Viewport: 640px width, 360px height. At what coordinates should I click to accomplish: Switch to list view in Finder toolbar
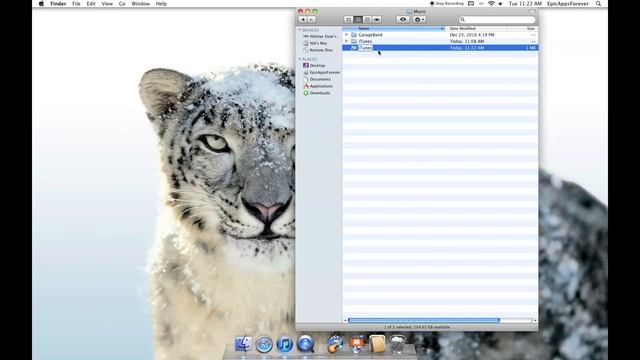358,20
